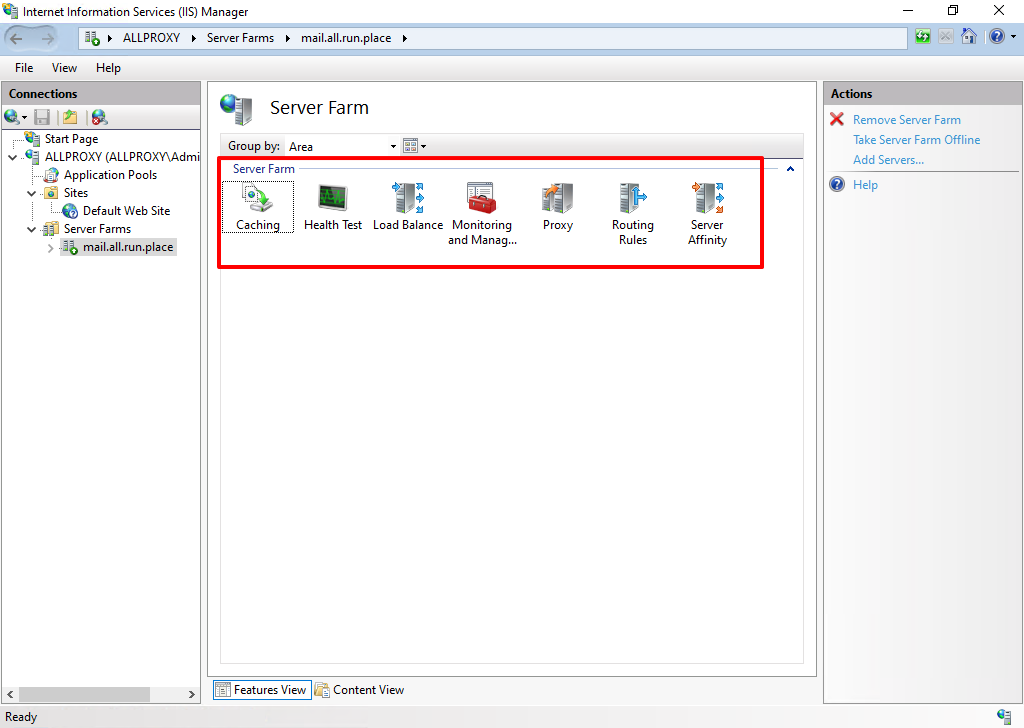Collapse the ALLPROXY server node

click(x=12, y=157)
